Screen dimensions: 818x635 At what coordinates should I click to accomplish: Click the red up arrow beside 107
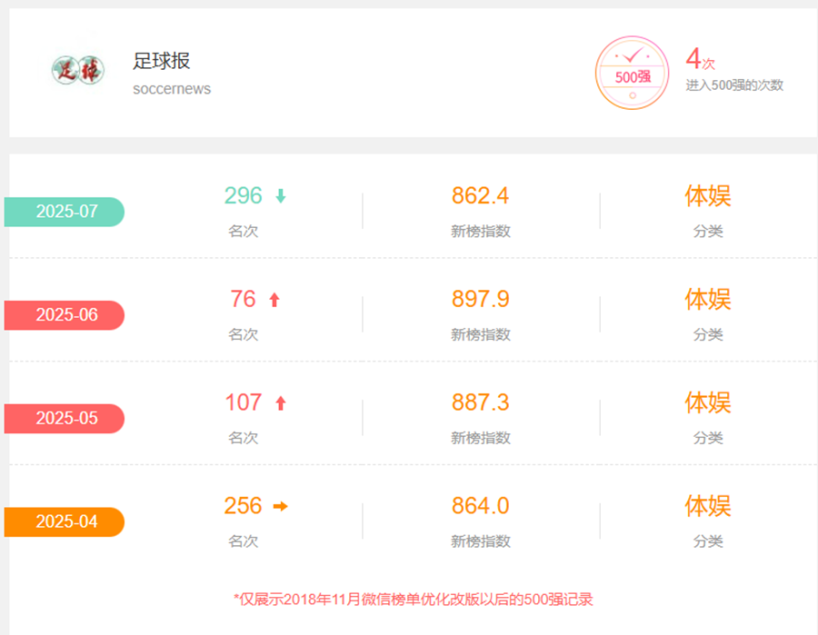[281, 403]
